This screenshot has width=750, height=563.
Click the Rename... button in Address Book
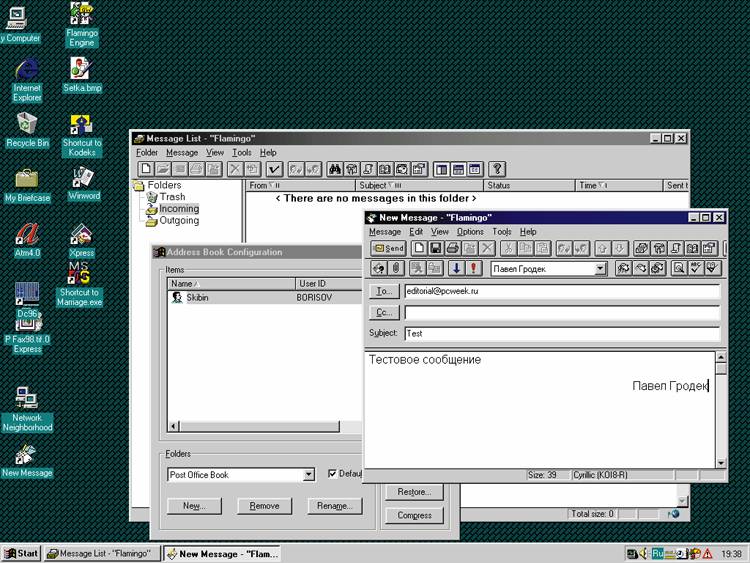335,506
